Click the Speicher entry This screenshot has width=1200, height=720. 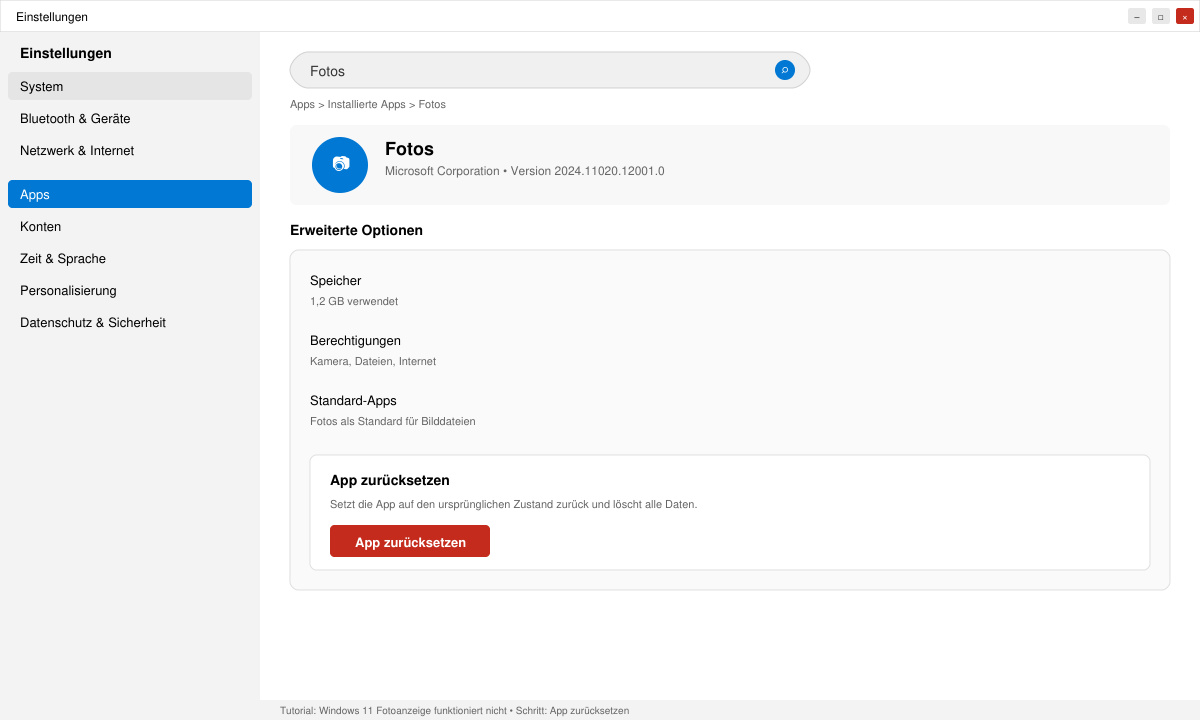335,281
